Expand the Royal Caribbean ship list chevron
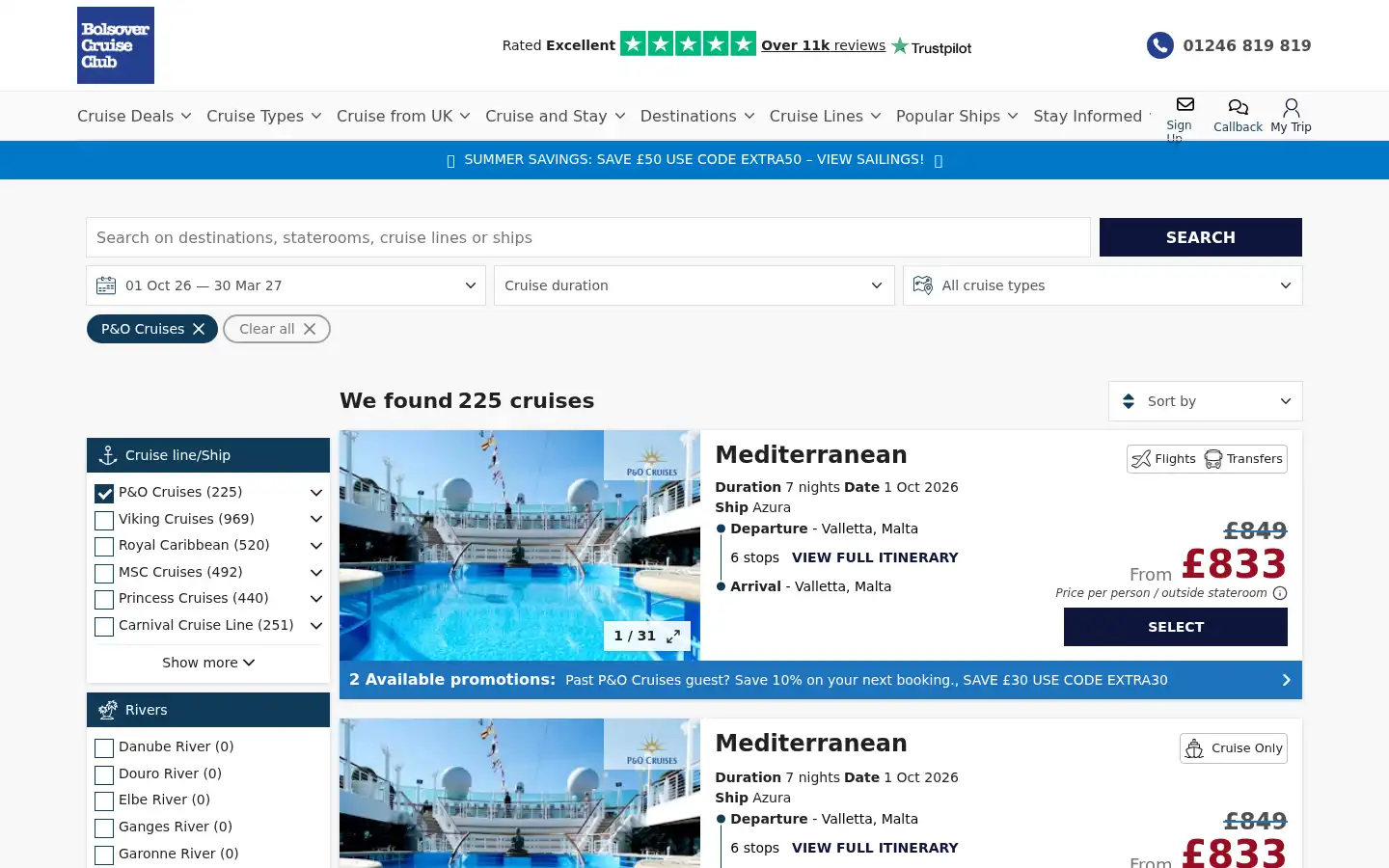 (315, 546)
